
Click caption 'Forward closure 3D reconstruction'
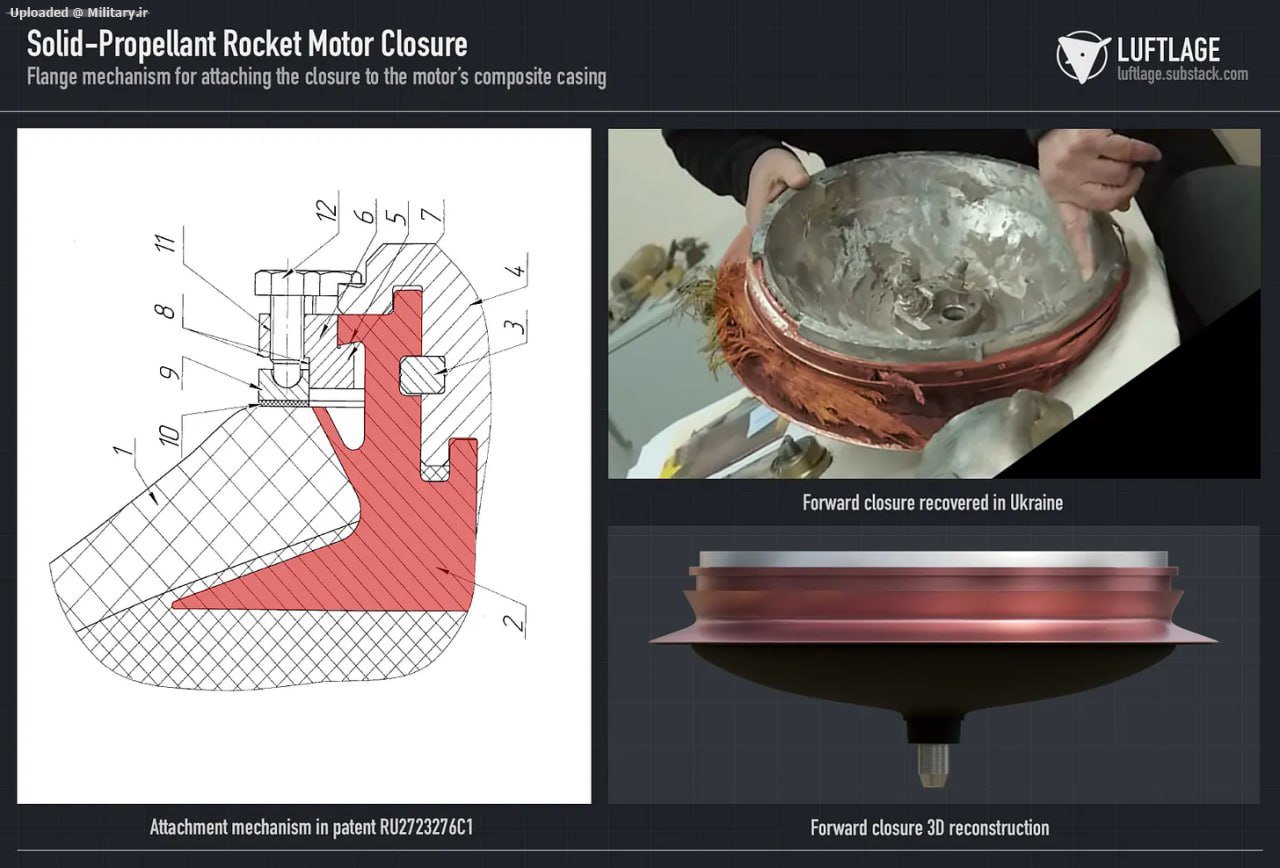930,828
